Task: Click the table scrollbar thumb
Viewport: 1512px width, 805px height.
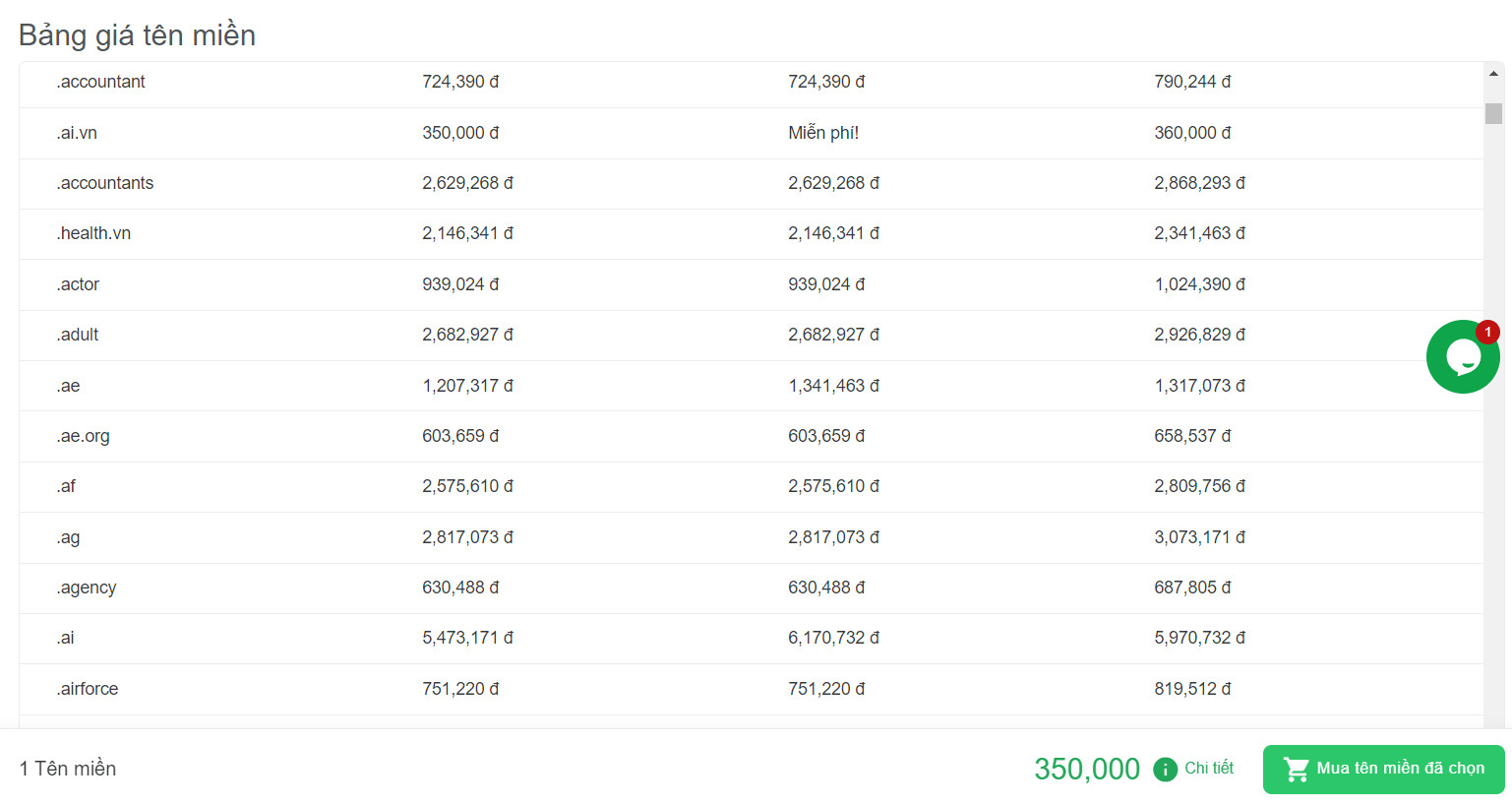Action: [x=1493, y=113]
